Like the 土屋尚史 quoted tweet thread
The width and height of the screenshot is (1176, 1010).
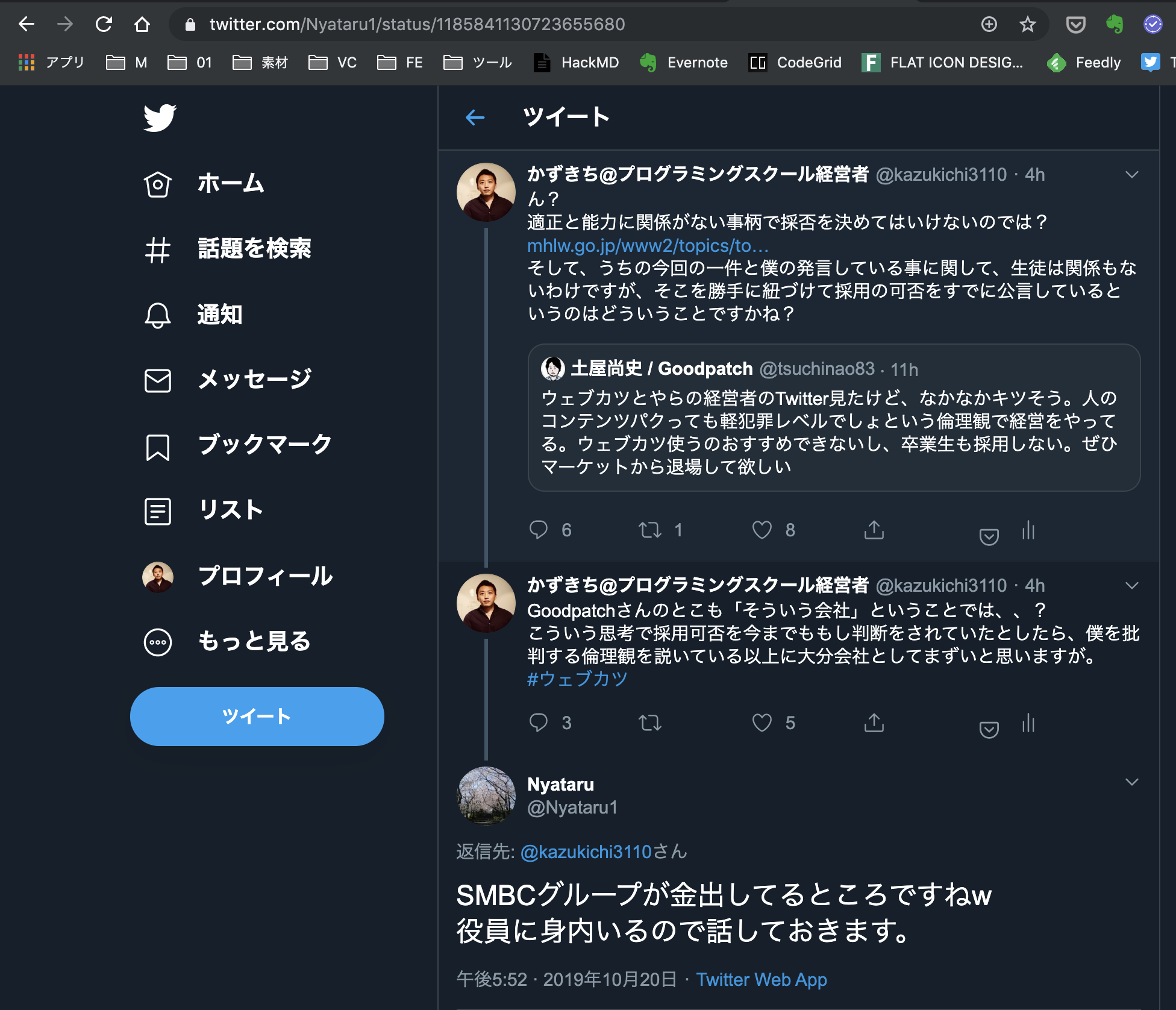pos(761,530)
